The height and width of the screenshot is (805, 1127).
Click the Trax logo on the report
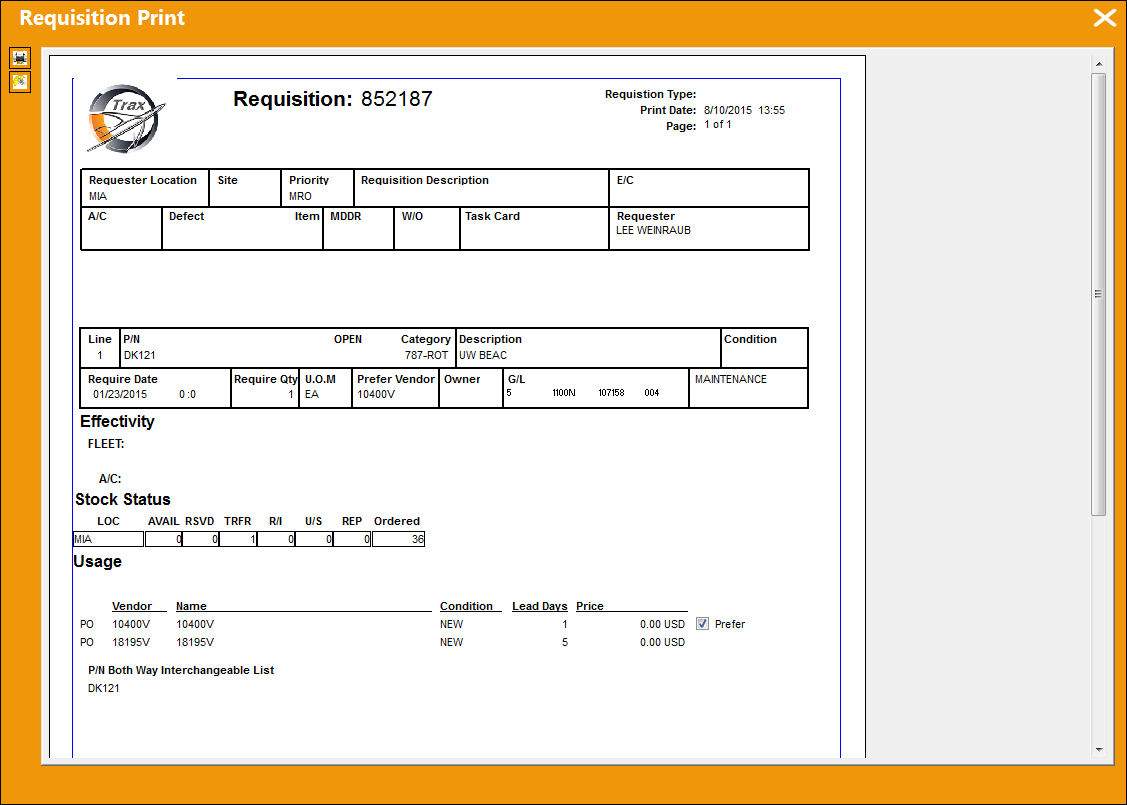126,118
